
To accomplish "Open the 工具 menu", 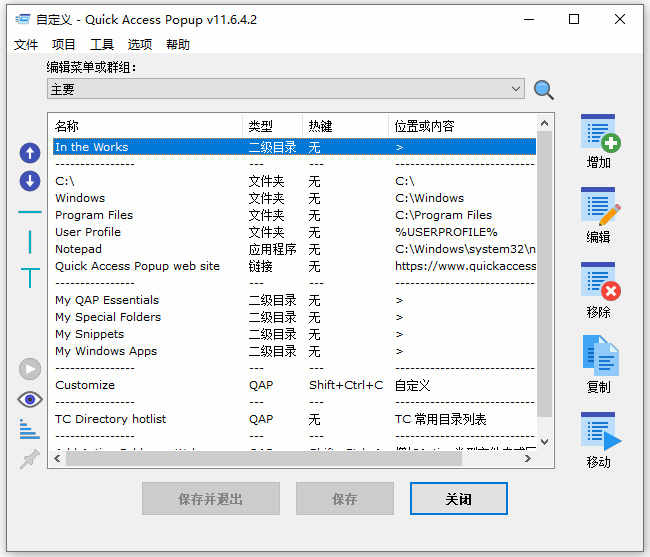I will [x=102, y=45].
